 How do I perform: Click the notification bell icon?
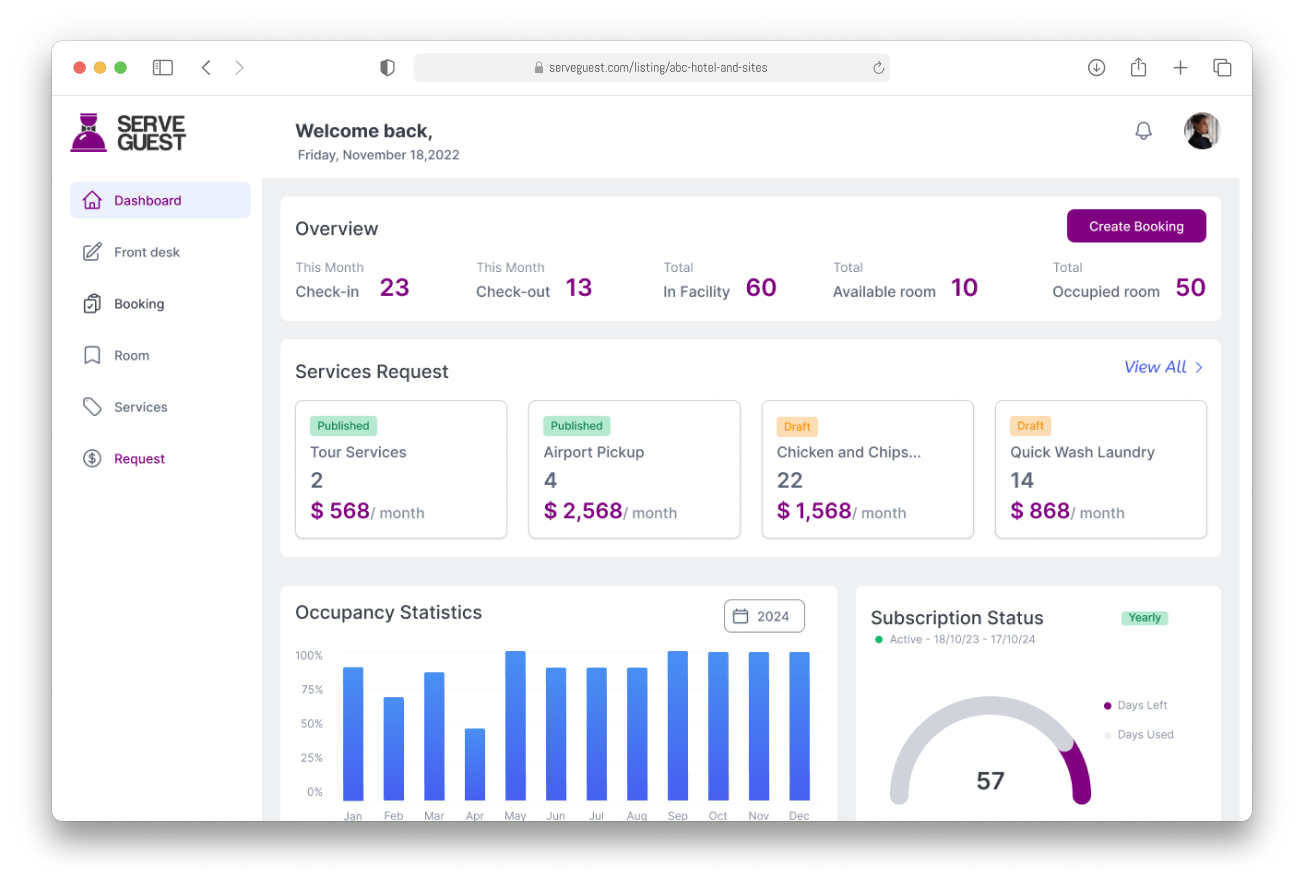[1143, 131]
